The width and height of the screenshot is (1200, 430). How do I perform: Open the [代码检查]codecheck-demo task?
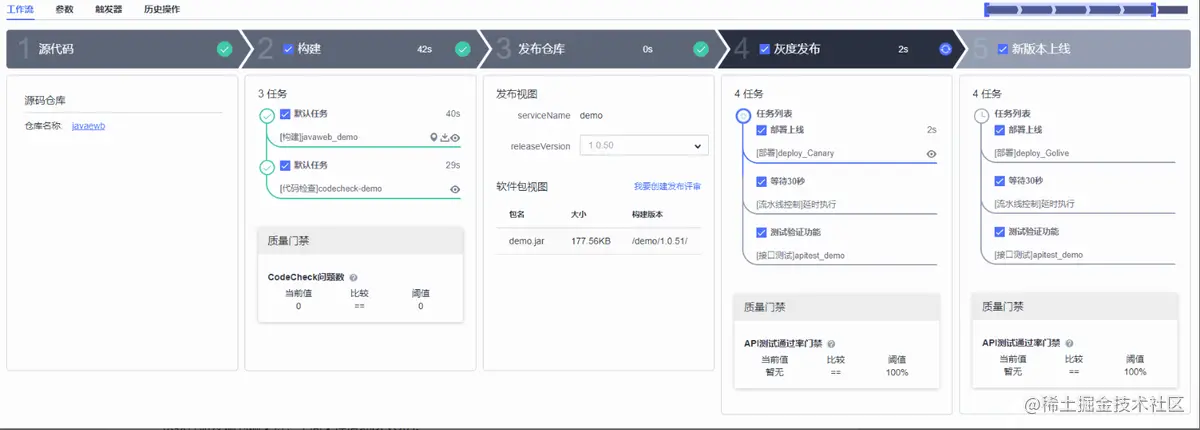(330, 188)
